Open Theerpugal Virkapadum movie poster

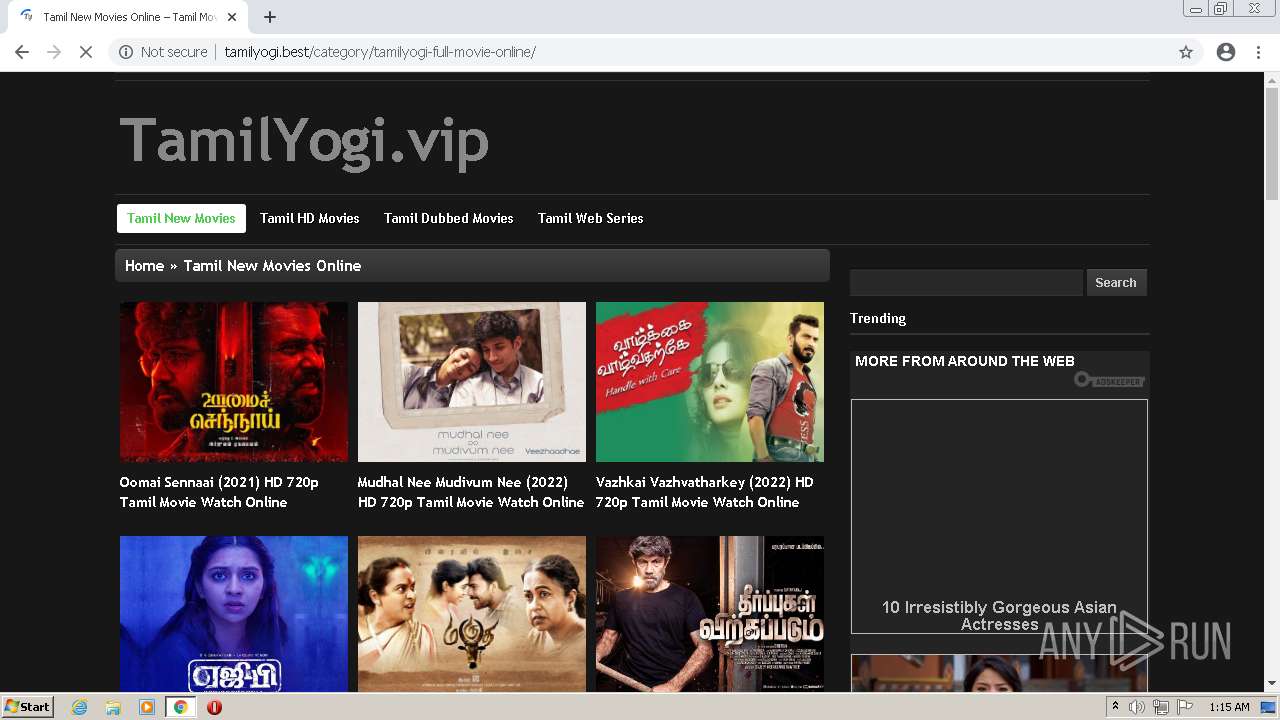point(710,614)
